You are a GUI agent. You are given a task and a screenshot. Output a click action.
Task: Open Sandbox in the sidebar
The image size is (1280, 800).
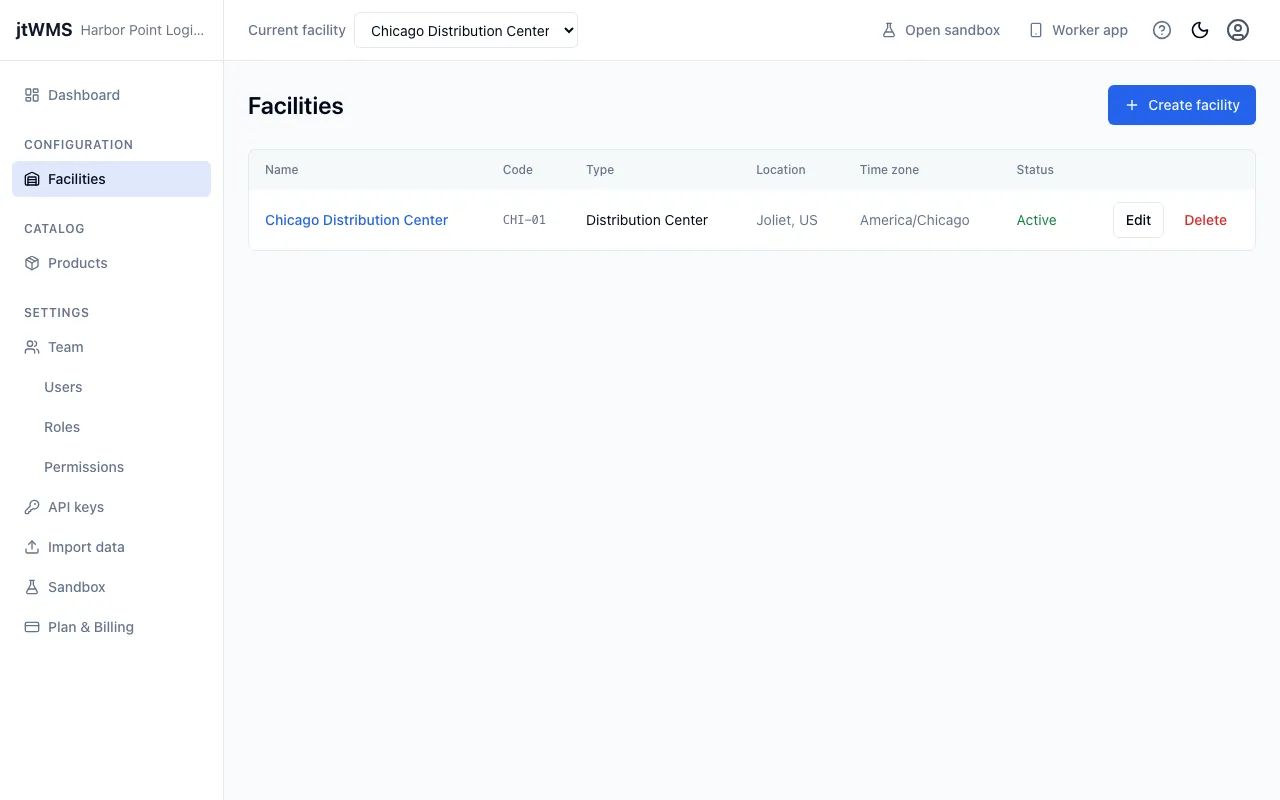tap(111, 587)
